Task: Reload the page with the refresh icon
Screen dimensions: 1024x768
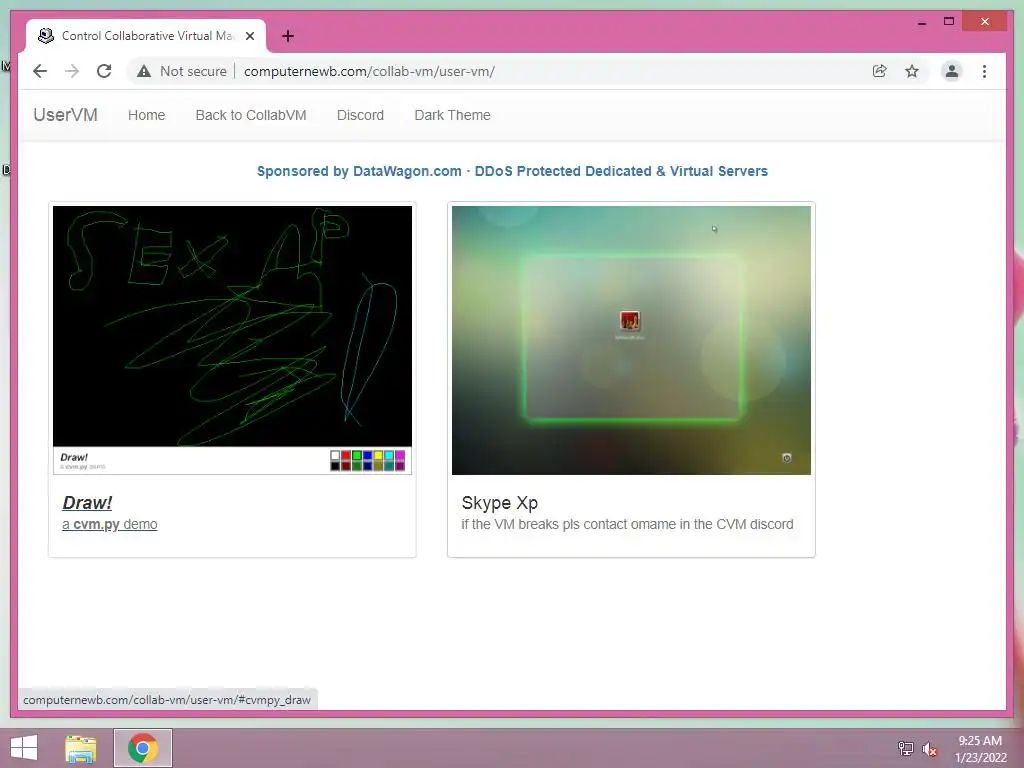Action: point(104,71)
